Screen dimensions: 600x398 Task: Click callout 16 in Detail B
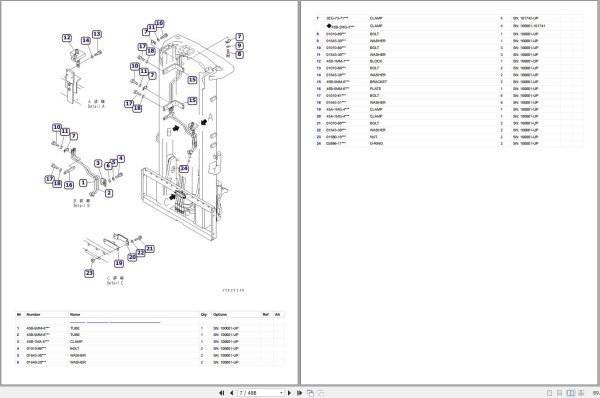pos(69,185)
